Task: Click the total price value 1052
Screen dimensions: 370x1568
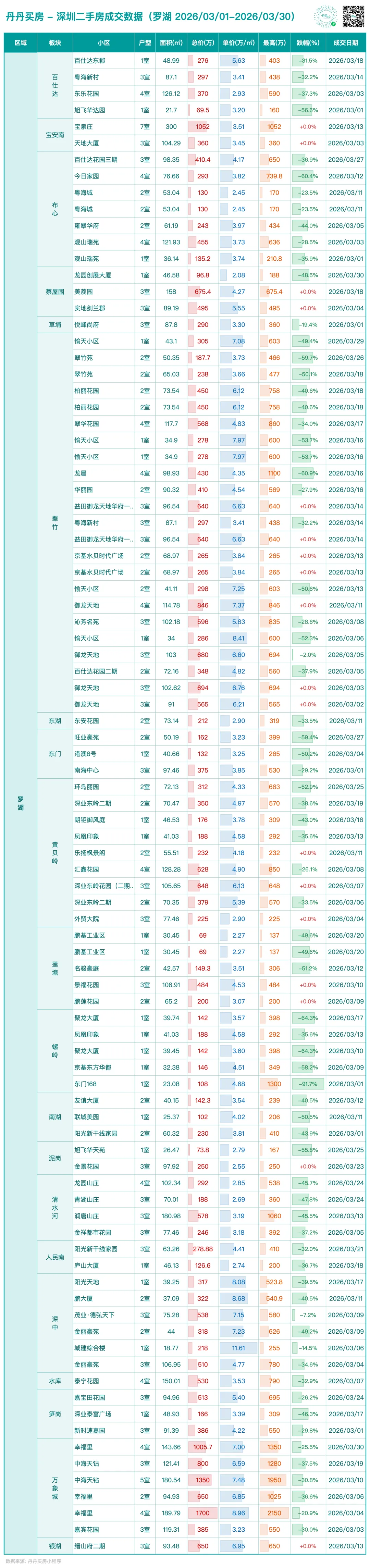Action: pyautogui.click(x=203, y=127)
